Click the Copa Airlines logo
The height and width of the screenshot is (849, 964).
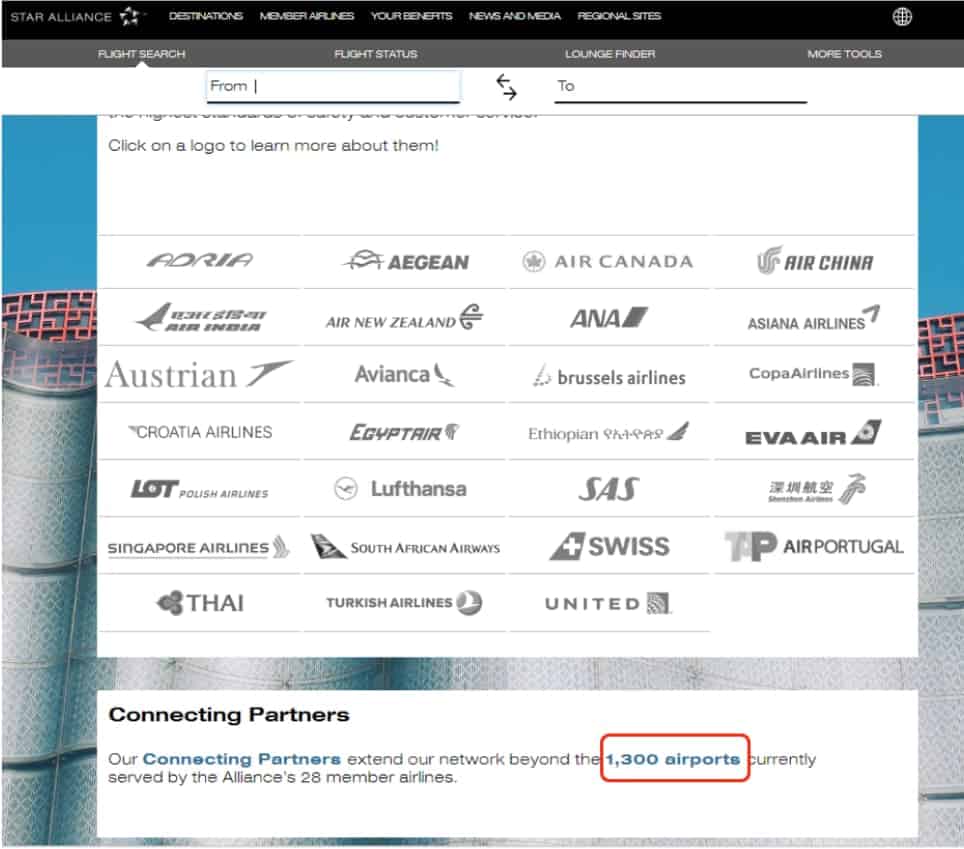coord(813,374)
